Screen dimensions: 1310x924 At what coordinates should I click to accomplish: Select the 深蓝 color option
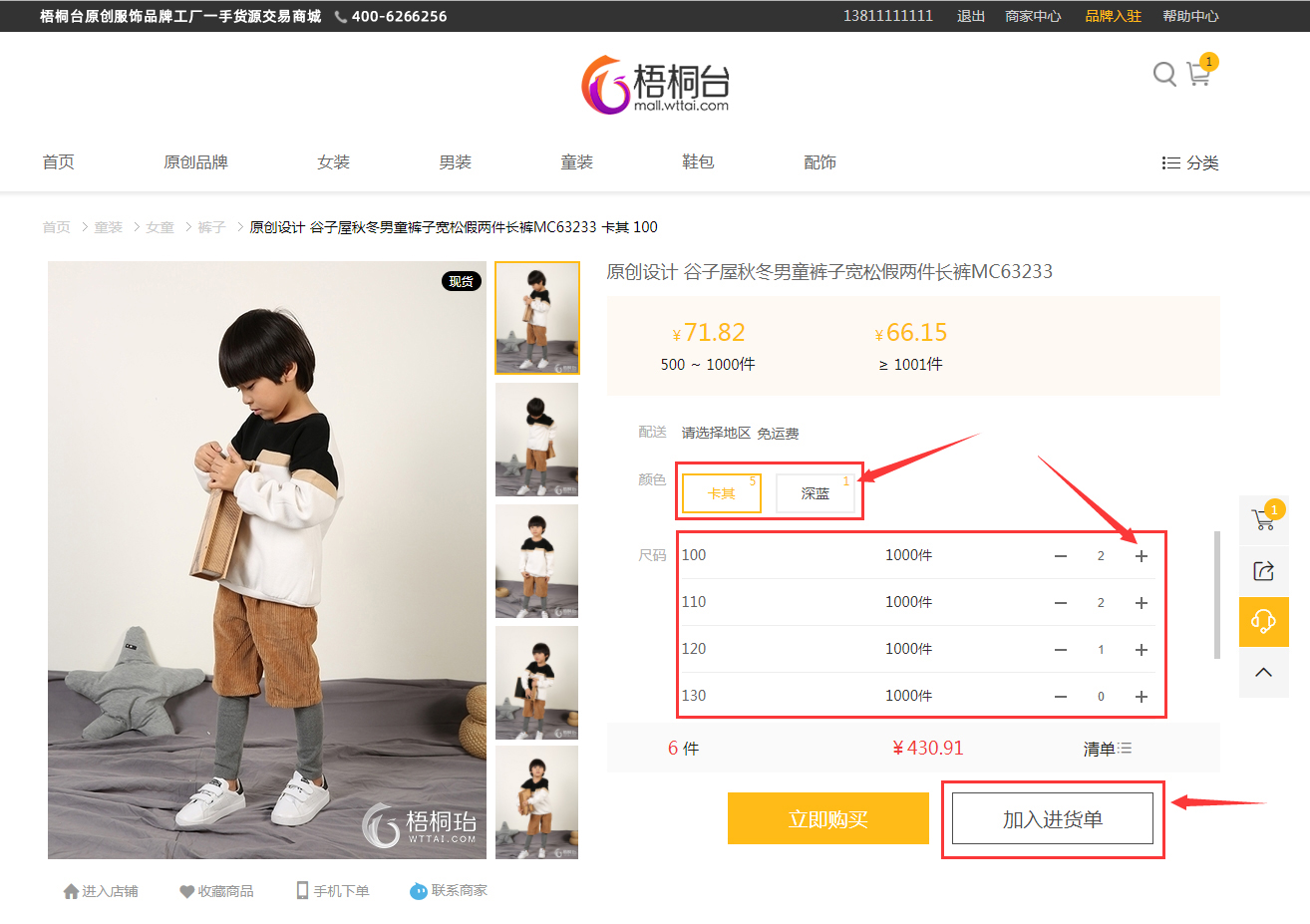[815, 493]
